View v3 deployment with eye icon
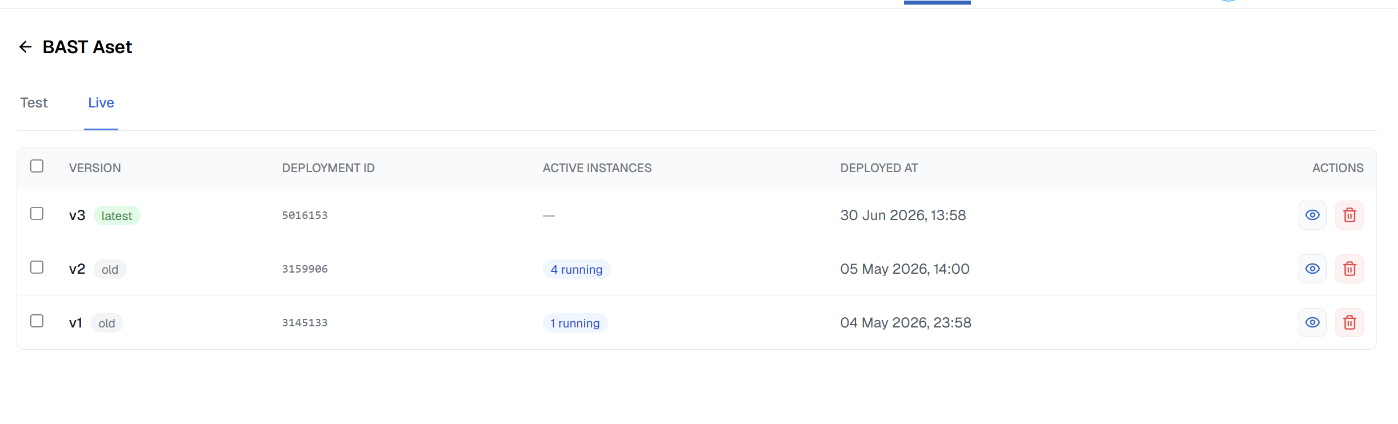1398x424 pixels. click(1312, 215)
